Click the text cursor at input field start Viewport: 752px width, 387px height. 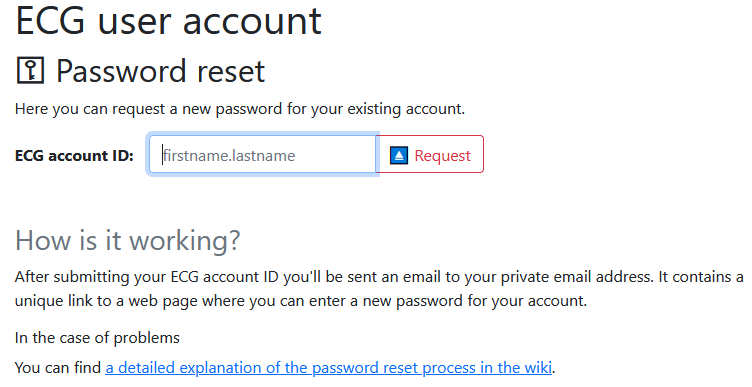pyautogui.click(x=163, y=155)
